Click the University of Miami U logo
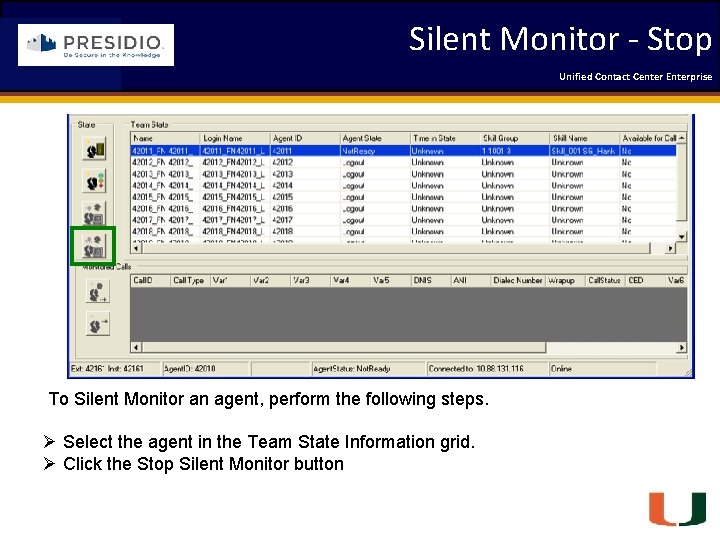The height and width of the screenshot is (540, 720). pos(677,509)
